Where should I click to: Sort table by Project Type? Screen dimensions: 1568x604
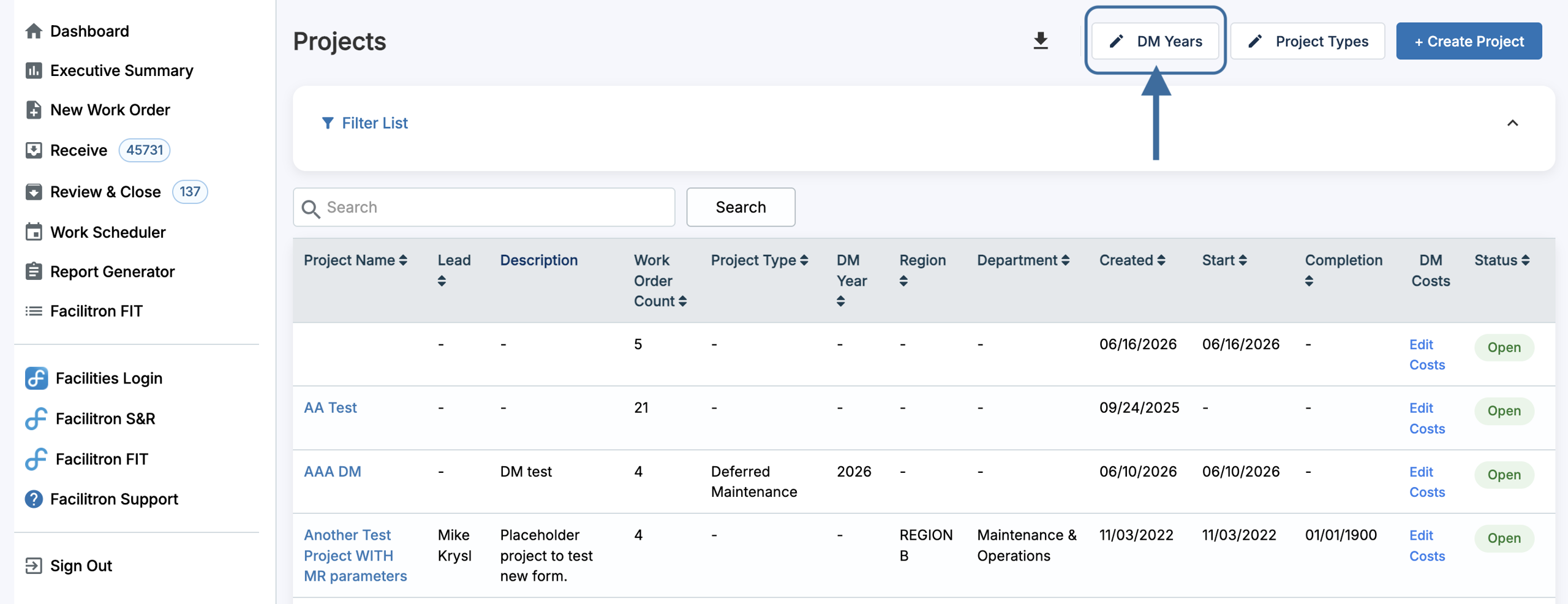coord(804,260)
